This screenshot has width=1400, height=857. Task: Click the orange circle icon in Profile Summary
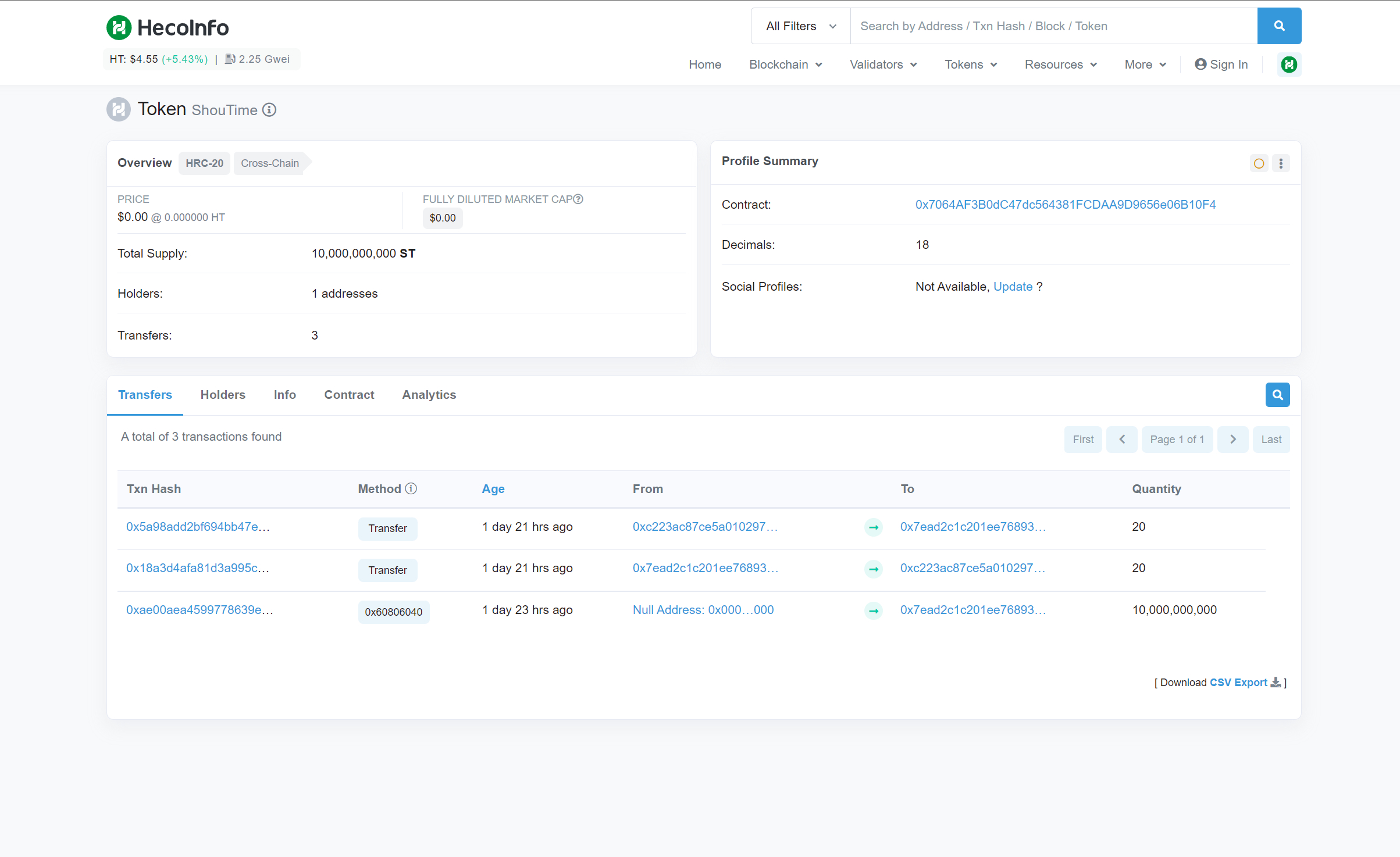click(x=1259, y=163)
